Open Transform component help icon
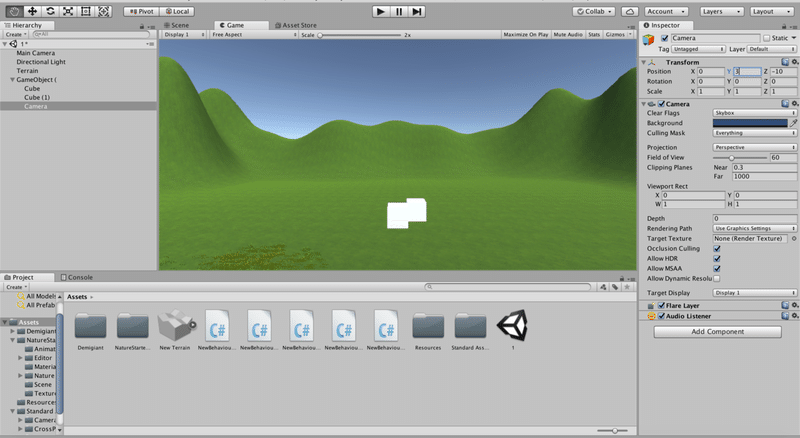 pos(785,62)
